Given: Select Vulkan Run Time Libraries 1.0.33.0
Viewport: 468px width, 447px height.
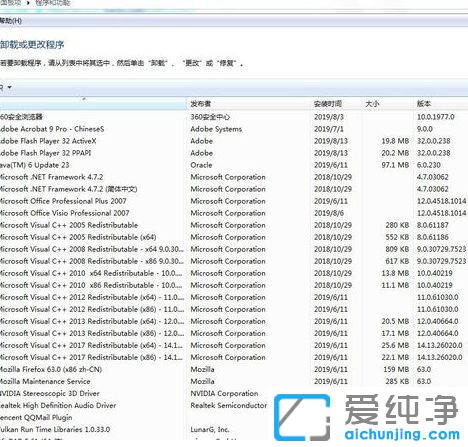Looking at the screenshot, I should [x=55, y=429].
